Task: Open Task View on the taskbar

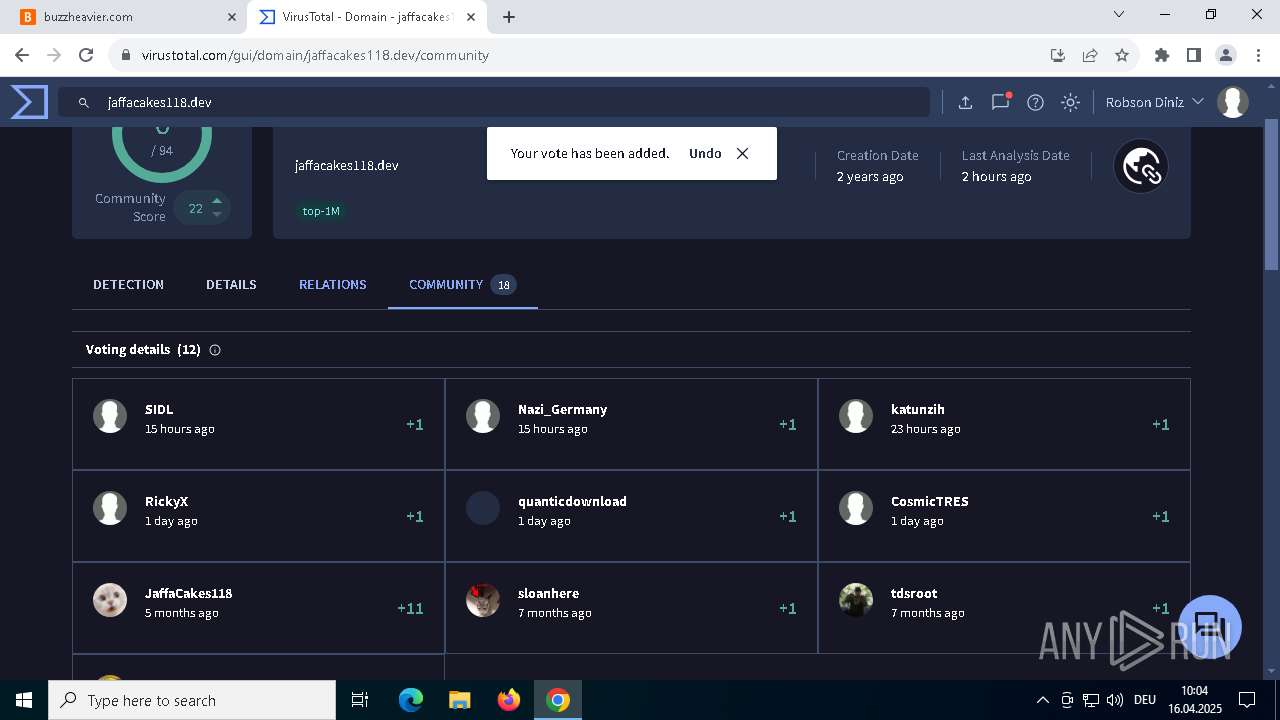Action: tap(360, 700)
